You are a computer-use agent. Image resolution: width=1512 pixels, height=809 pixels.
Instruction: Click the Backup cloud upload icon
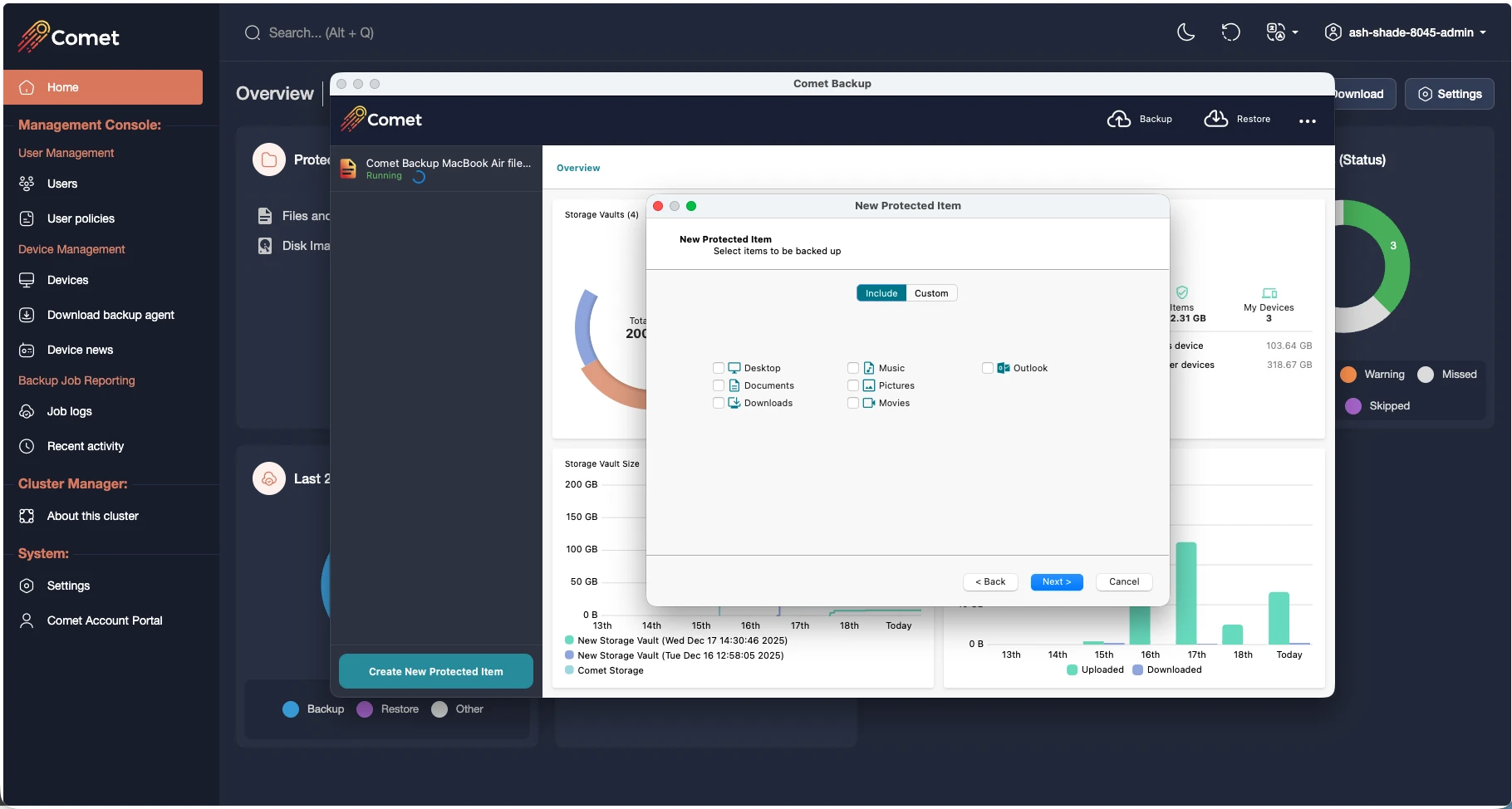click(x=1118, y=120)
